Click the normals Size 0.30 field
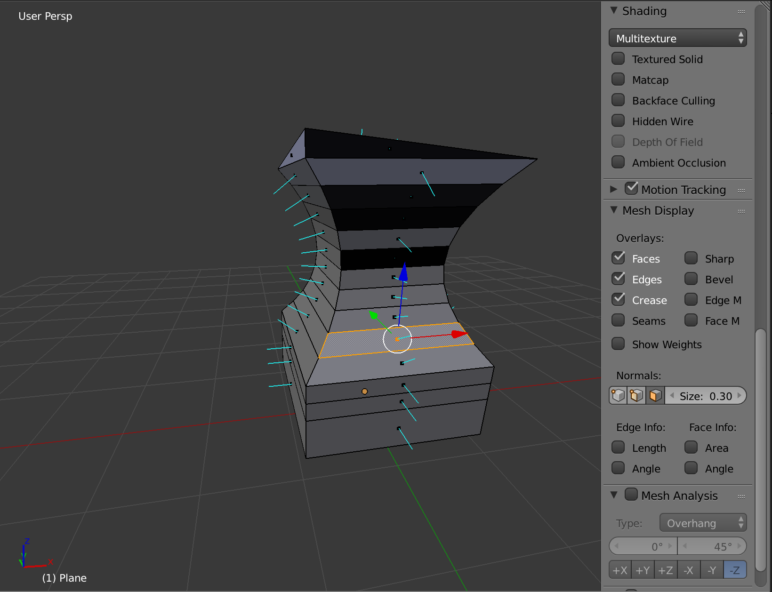The width and height of the screenshot is (772, 592). tap(706, 396)
